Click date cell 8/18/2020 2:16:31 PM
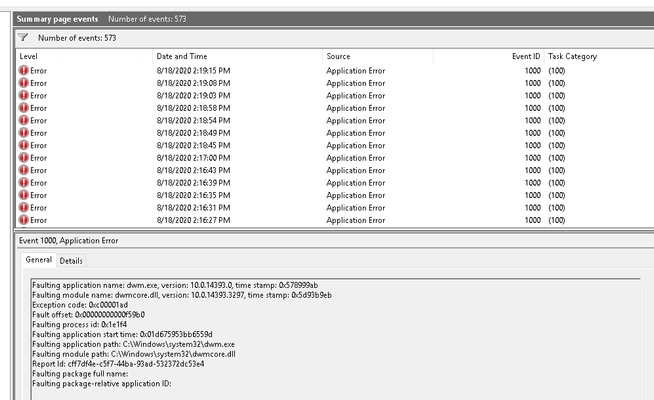The width and height of the screenshot is (654, 400). tap(194, 208)
